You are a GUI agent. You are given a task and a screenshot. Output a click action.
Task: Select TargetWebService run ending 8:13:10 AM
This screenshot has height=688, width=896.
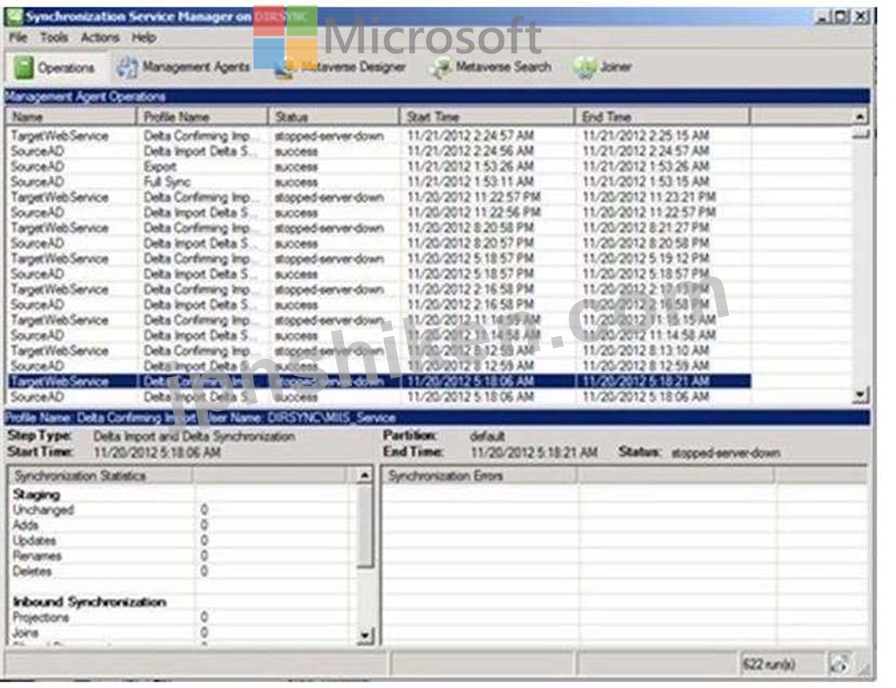[379, 351]
